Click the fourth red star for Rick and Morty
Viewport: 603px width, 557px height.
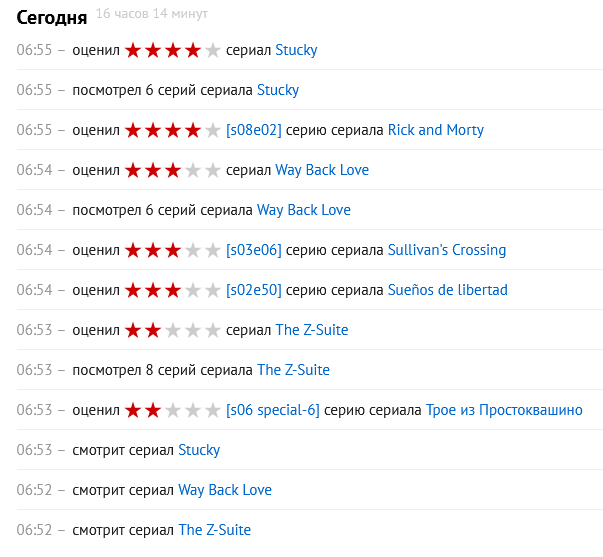click(193, 130)
